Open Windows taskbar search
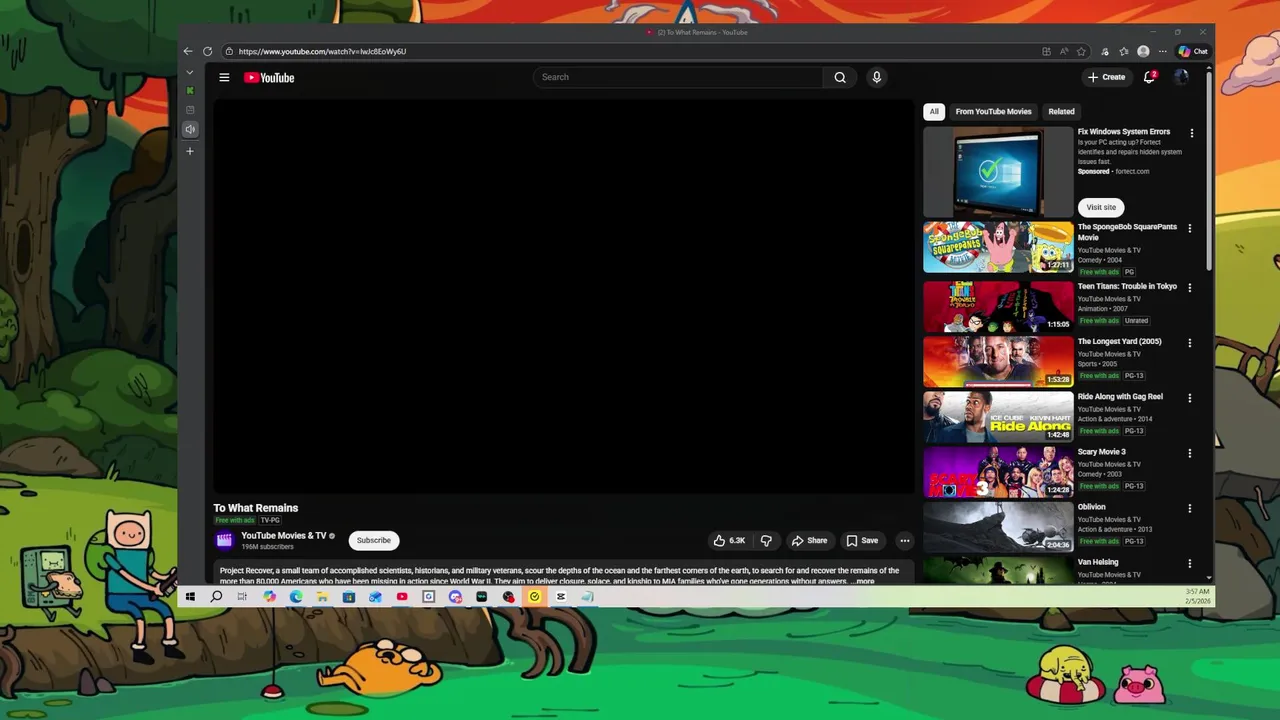This screenshot has width=1280, height=720. (216, 597)
